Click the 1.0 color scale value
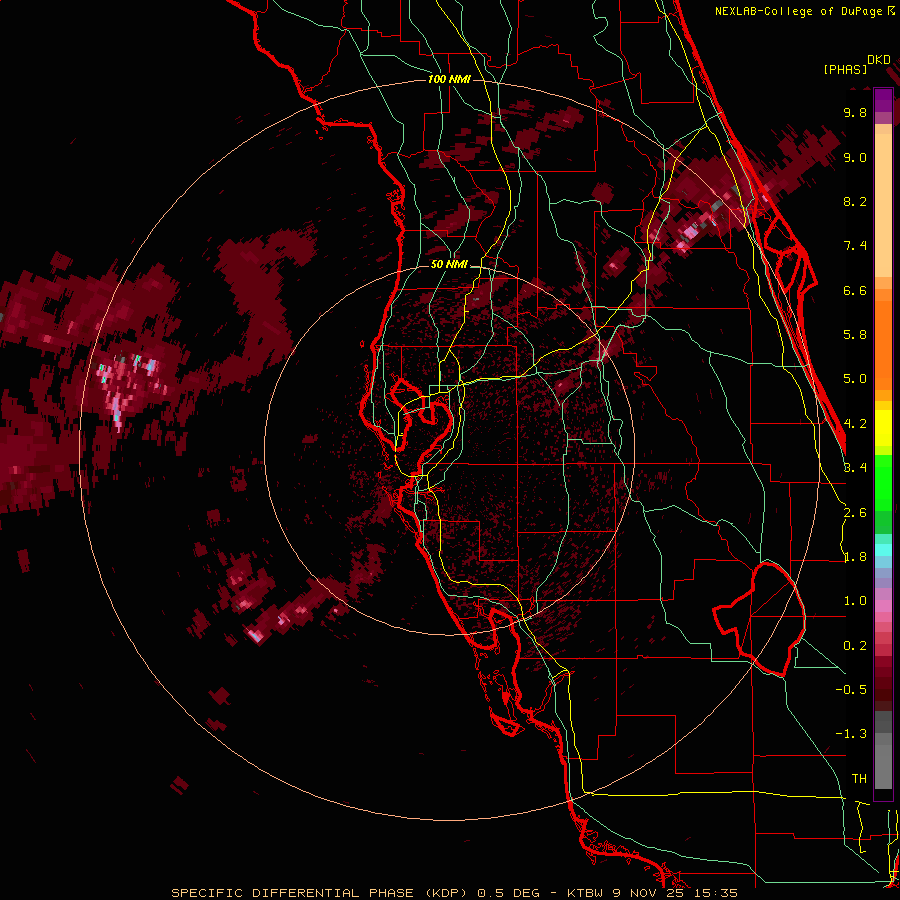The width and height of the screenshot is (900, 900). pos(855,601)
